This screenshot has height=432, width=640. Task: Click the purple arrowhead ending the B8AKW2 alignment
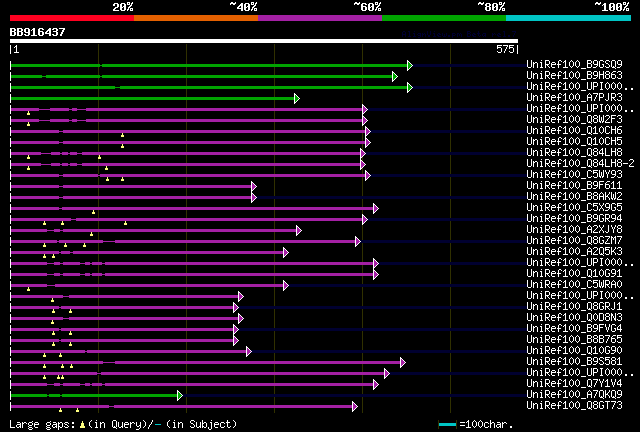click(254, 198)
